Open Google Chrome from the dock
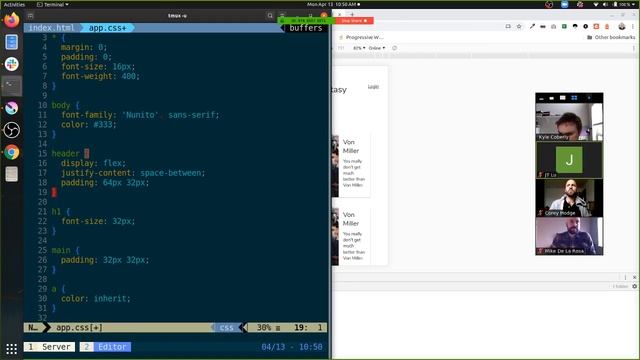Image resolution: width=640 pixels, height=360 pixels. 11,152
